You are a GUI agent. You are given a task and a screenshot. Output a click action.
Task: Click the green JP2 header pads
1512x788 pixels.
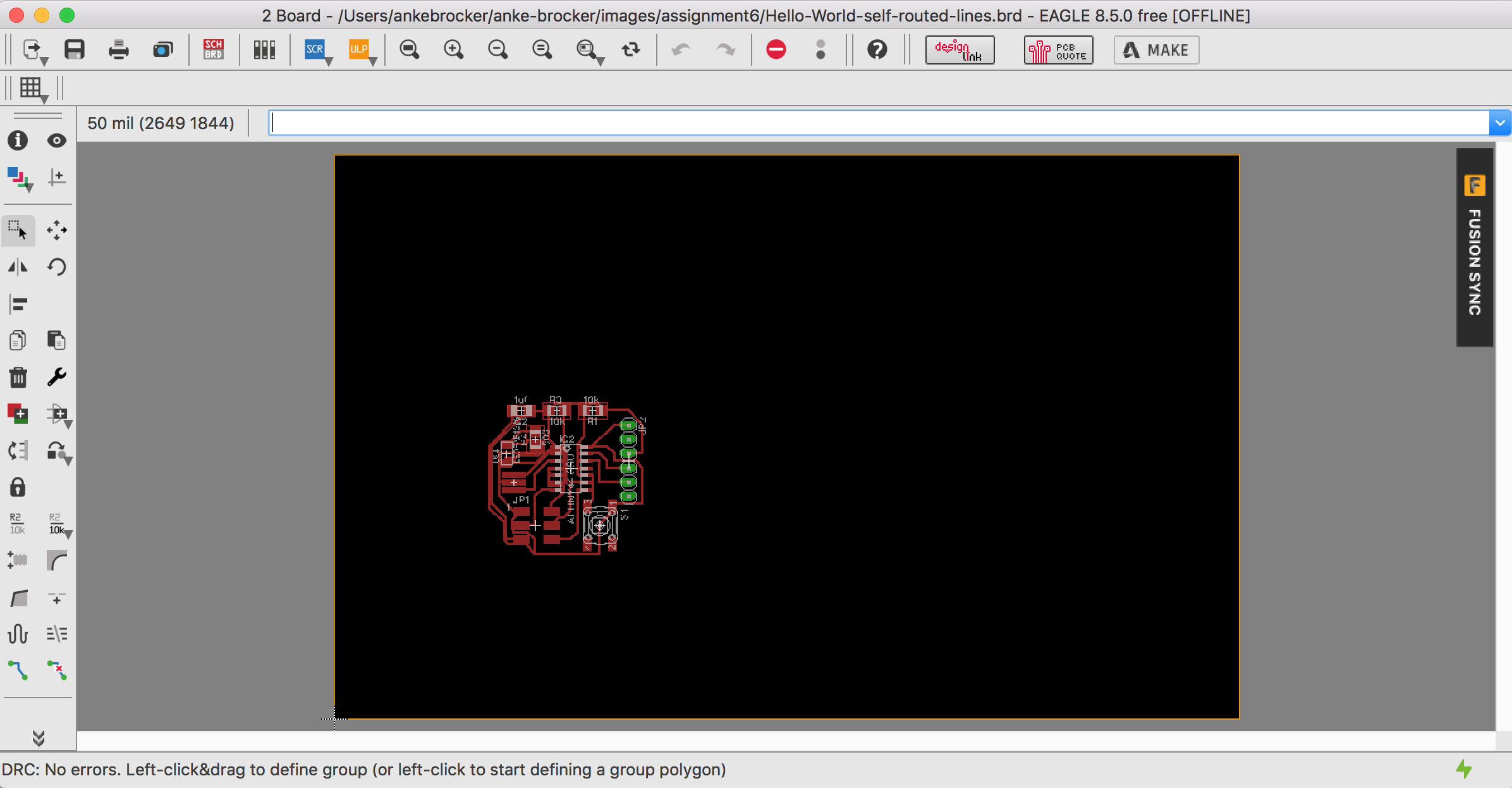point(628,461)
